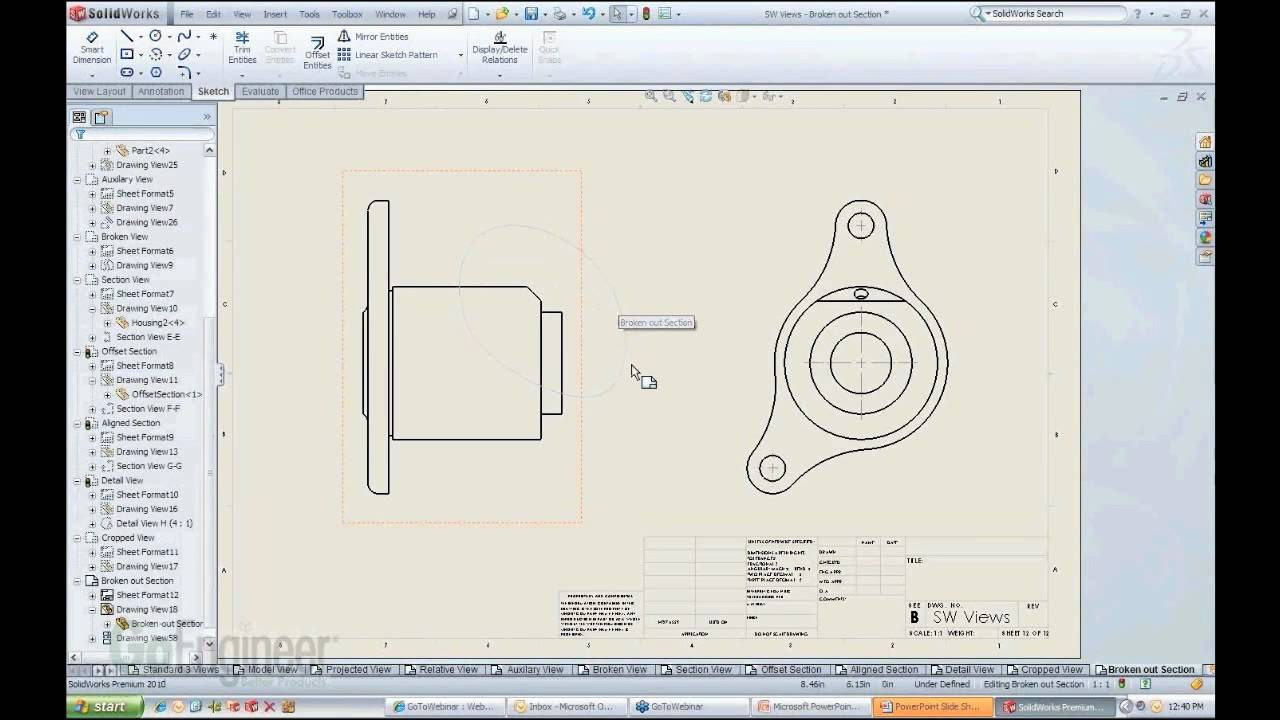Open the Design Library task pane icon
Screen dimensions: 1280x720
click(x=1205, y=161)
